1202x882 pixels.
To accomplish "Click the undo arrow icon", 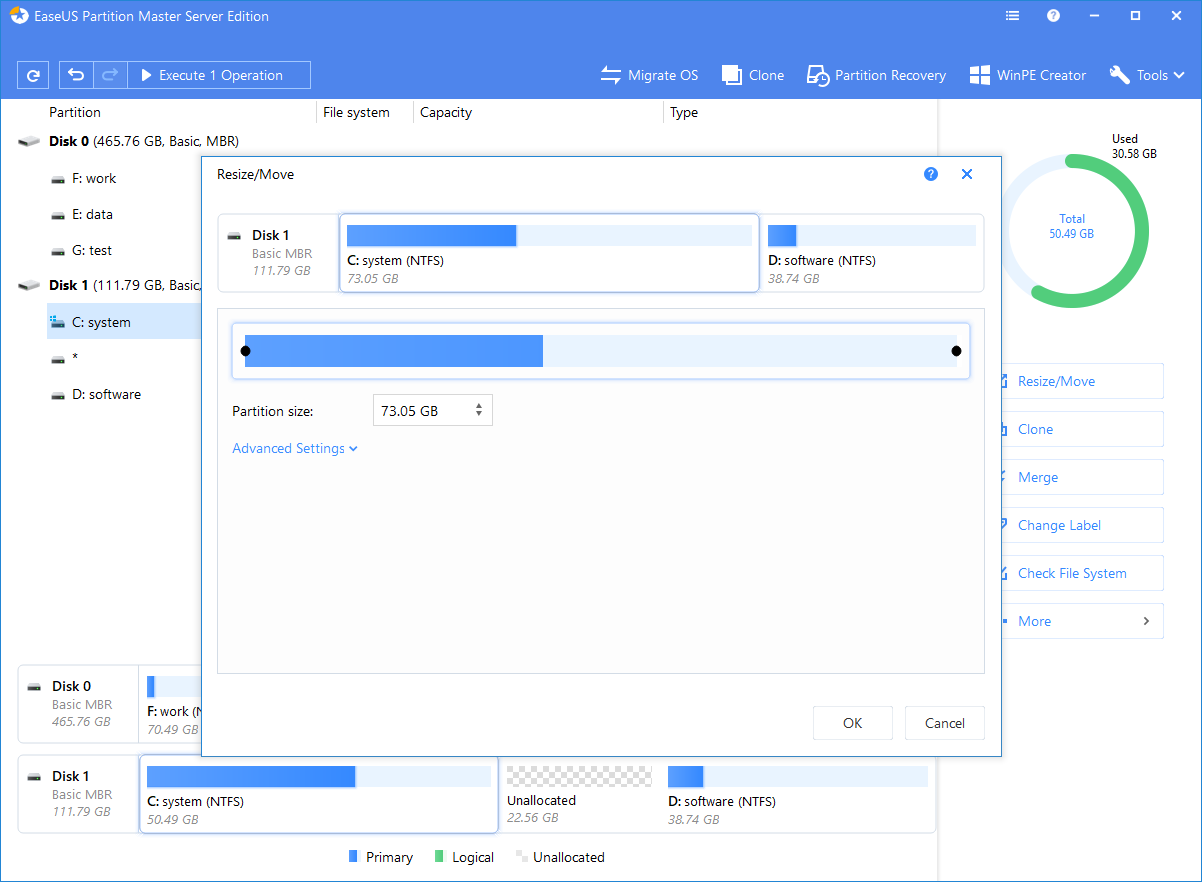I will click(x=76, y=74).
